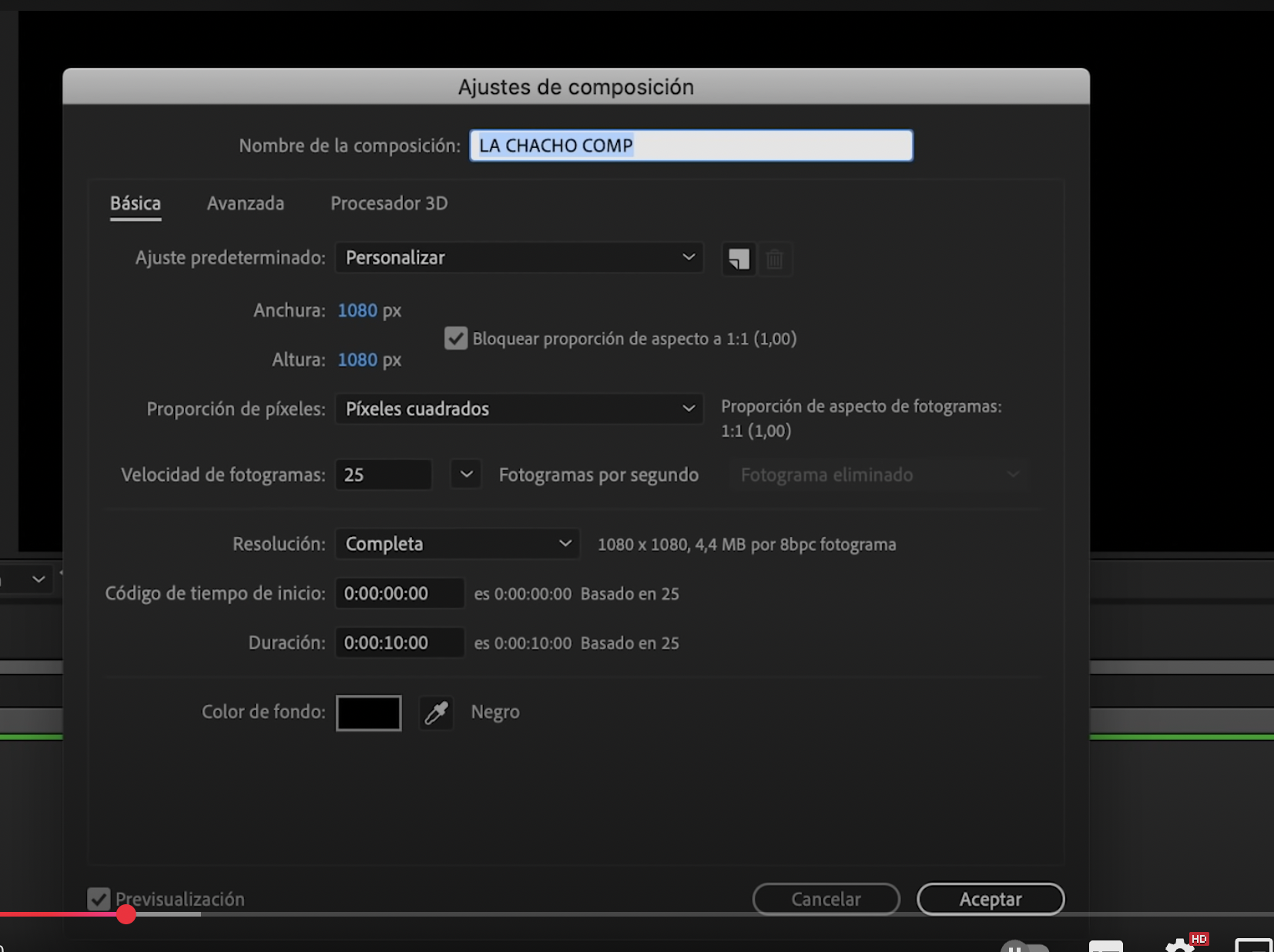Click the save preset icon
Image resolution: width=1274 pixels, height=952 pixels.
point(738,259)
